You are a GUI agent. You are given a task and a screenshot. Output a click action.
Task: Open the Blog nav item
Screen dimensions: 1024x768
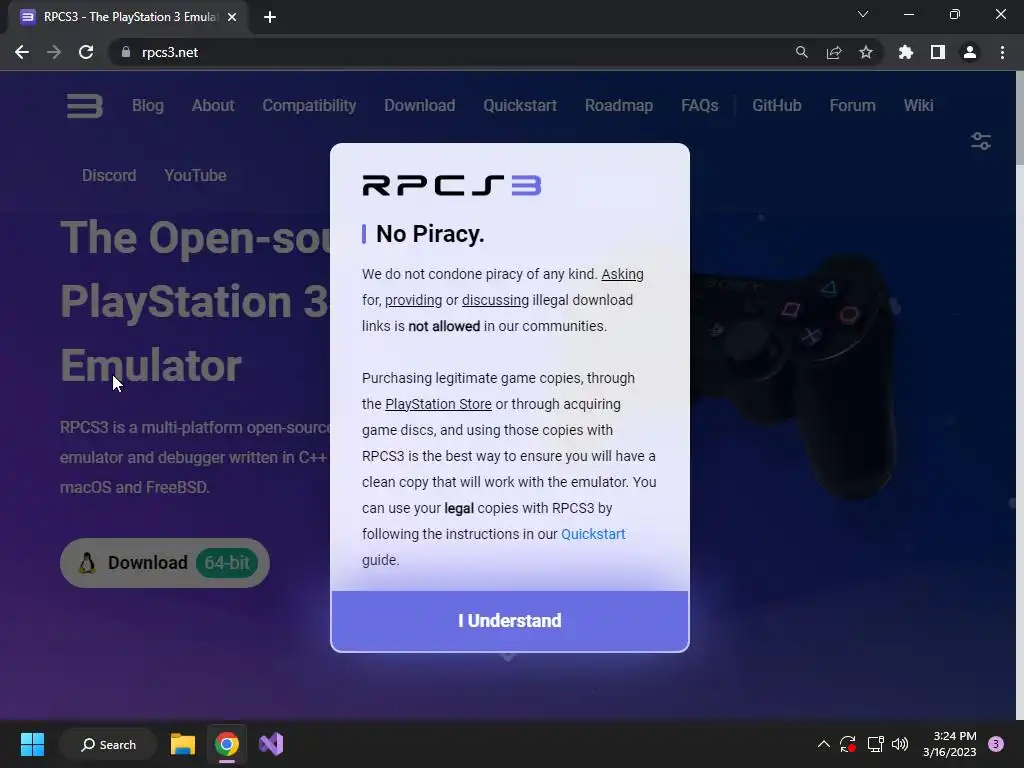(x=148, y=105)
